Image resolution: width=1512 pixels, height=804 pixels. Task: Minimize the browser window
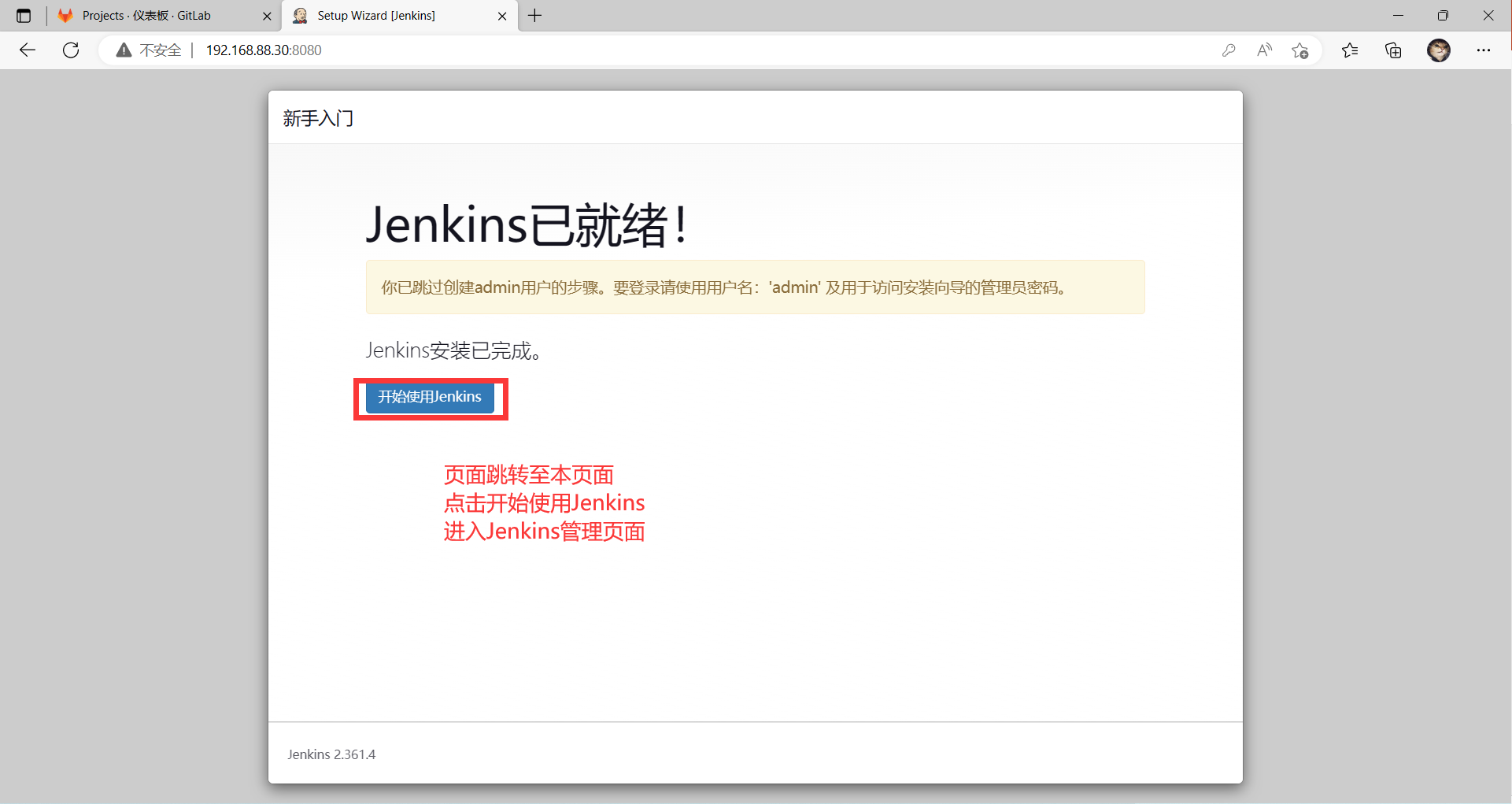point(1398,16)
